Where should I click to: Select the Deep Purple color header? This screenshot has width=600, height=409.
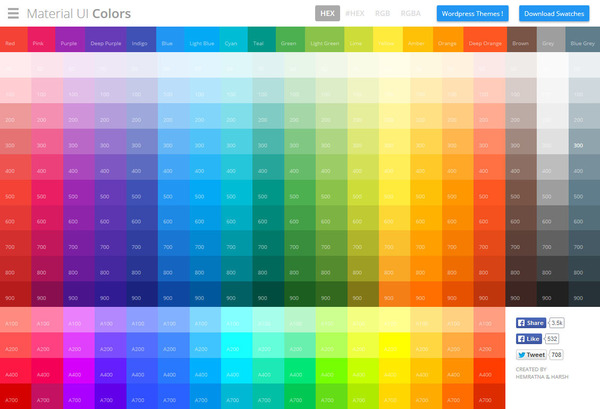coord(106,39)
